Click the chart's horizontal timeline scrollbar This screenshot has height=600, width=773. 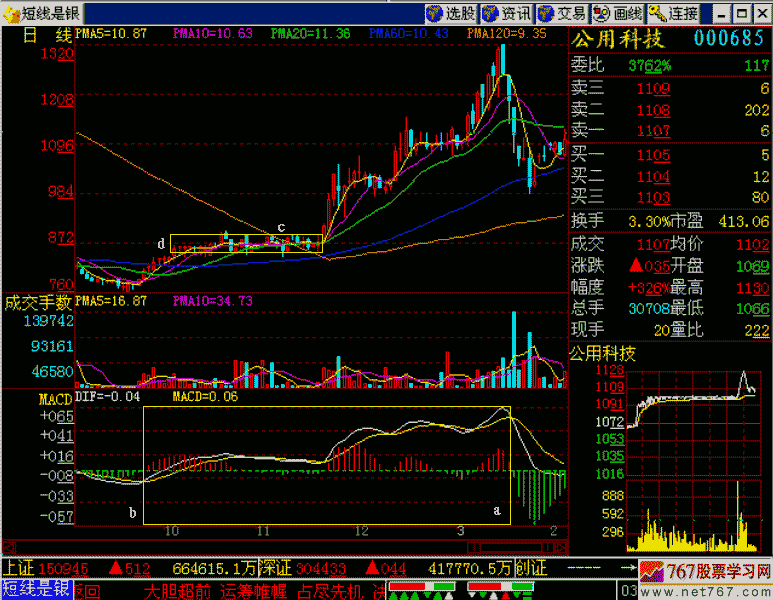click(300, 547)
